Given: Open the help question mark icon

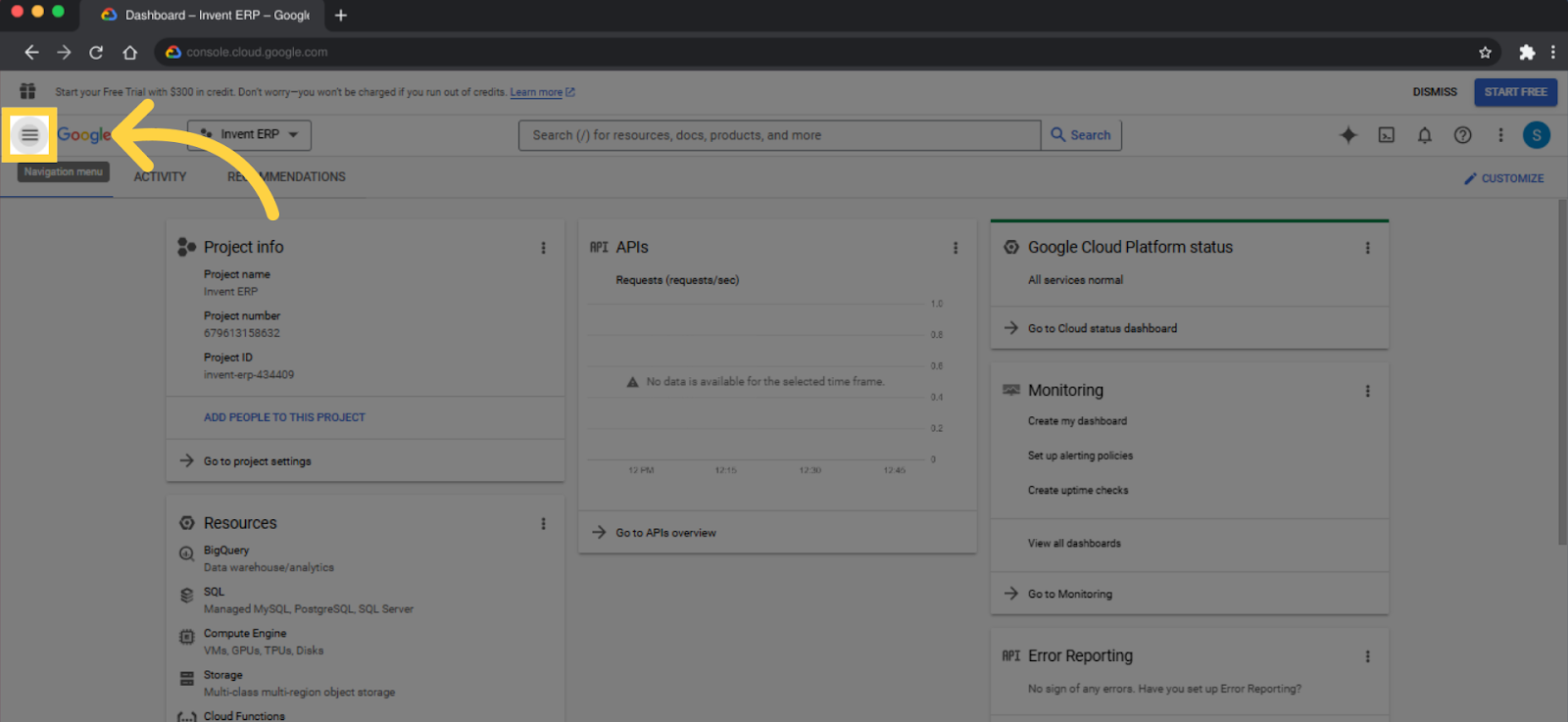Looking at the screenshot, I should tap(1462, 135).
